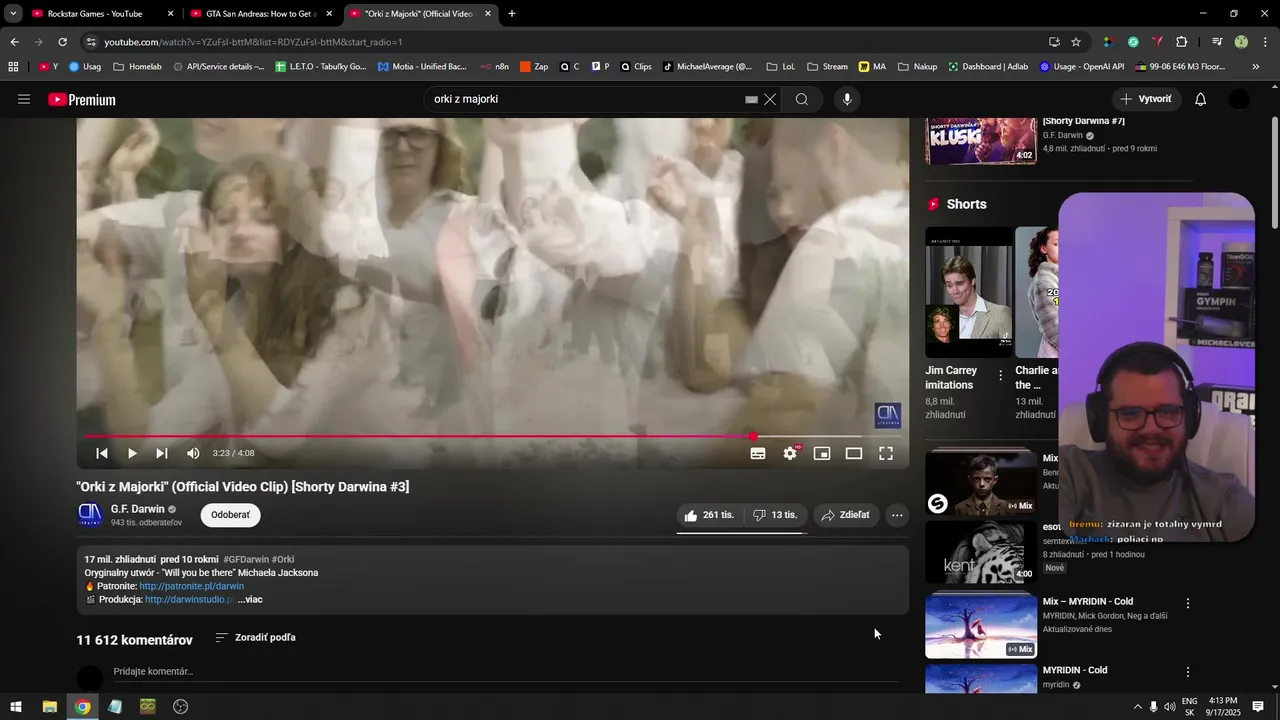Open the Vytvoriť create menu
The image size is (1280, 720).
[1147, 99]
